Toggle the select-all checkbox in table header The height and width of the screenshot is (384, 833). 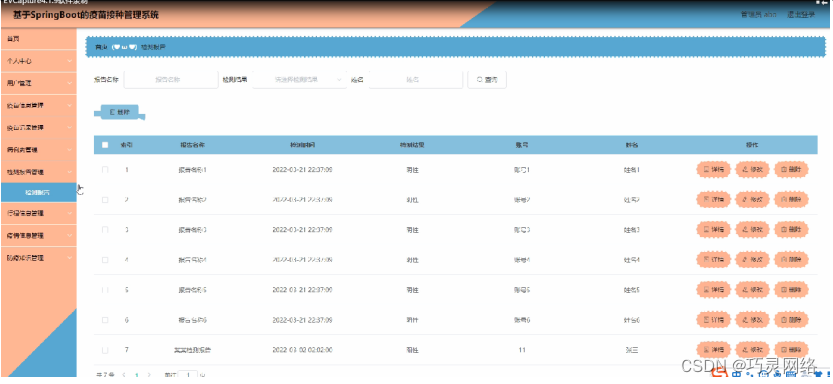point(105,144)
